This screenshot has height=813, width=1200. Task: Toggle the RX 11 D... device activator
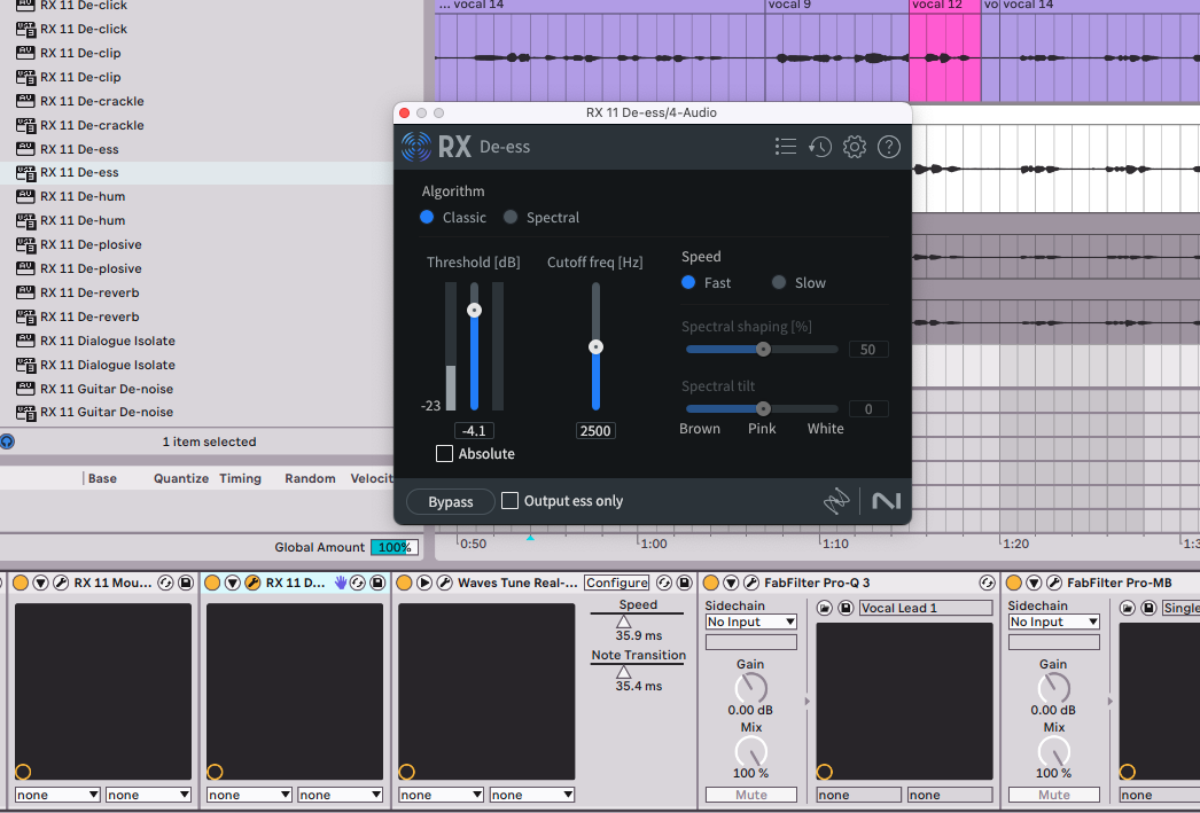click(x=213, y=583)
